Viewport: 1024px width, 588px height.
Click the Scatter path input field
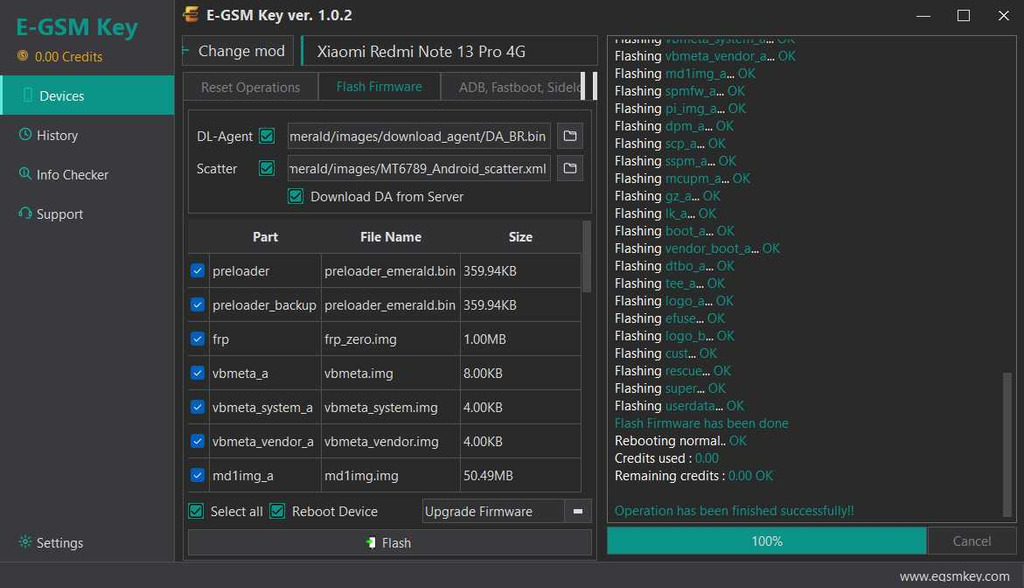pos(419,169)
